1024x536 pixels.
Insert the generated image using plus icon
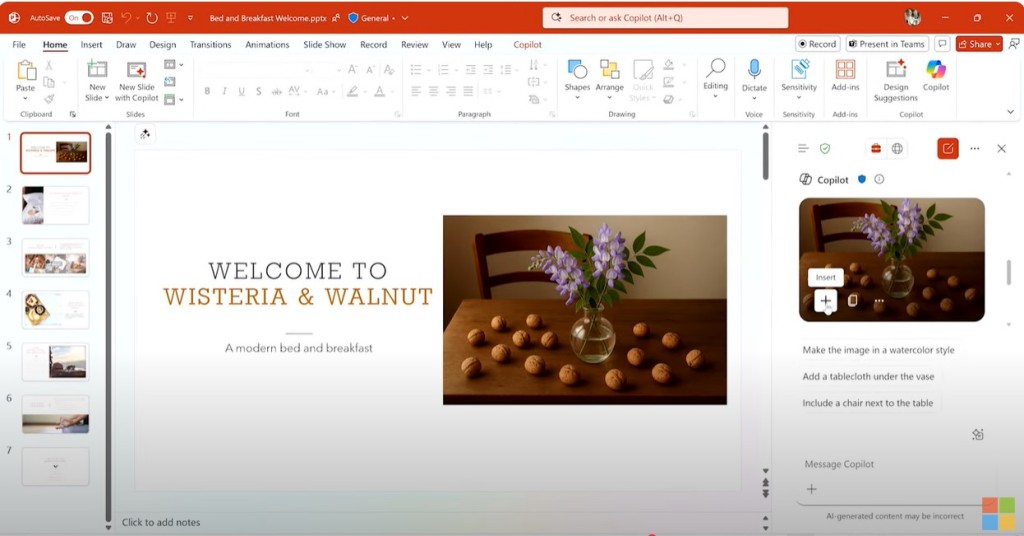pyautogui.click(x=825, y=301)
